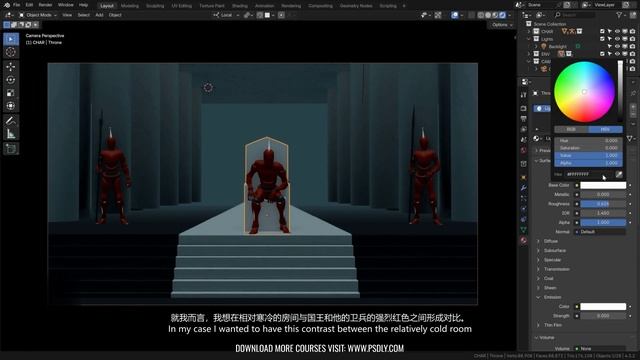Toggle viewport overlays icon

click(455, 15)
